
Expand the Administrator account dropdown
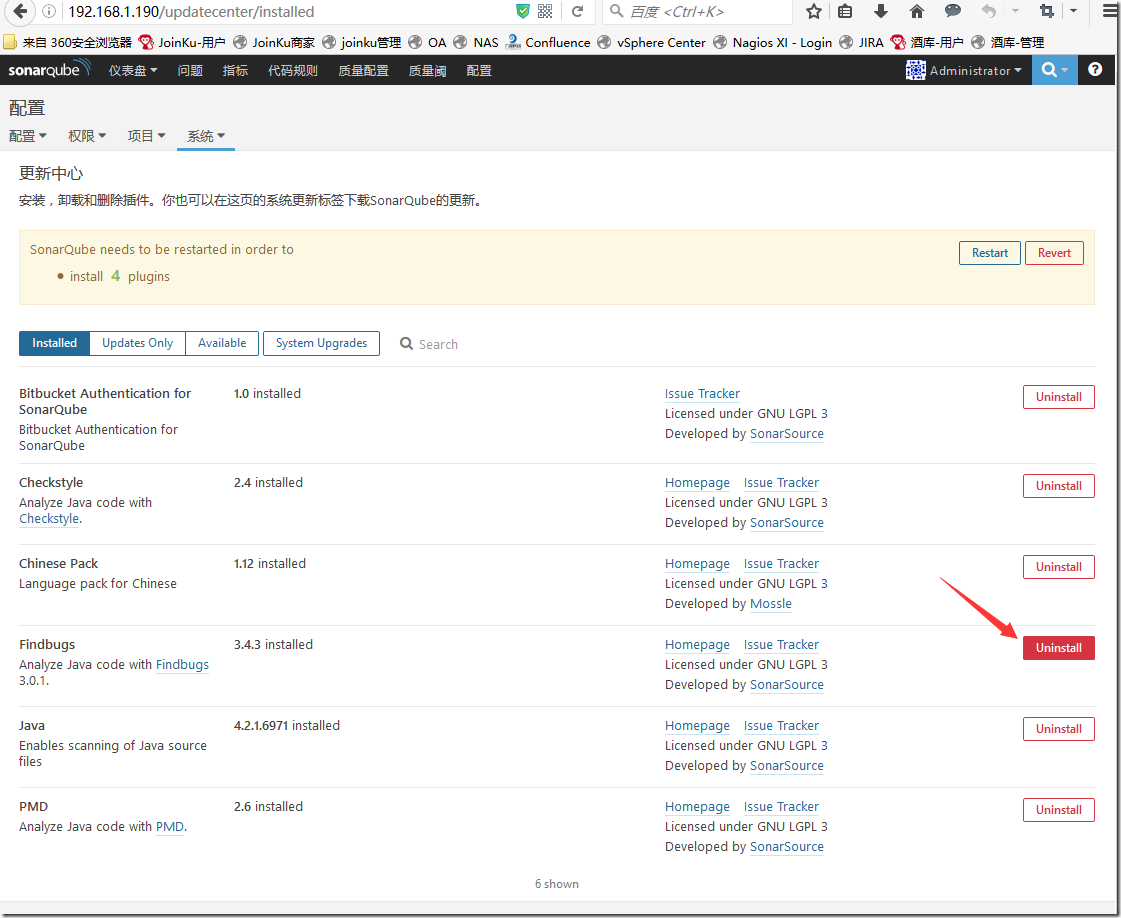click(x=975, y=70)
